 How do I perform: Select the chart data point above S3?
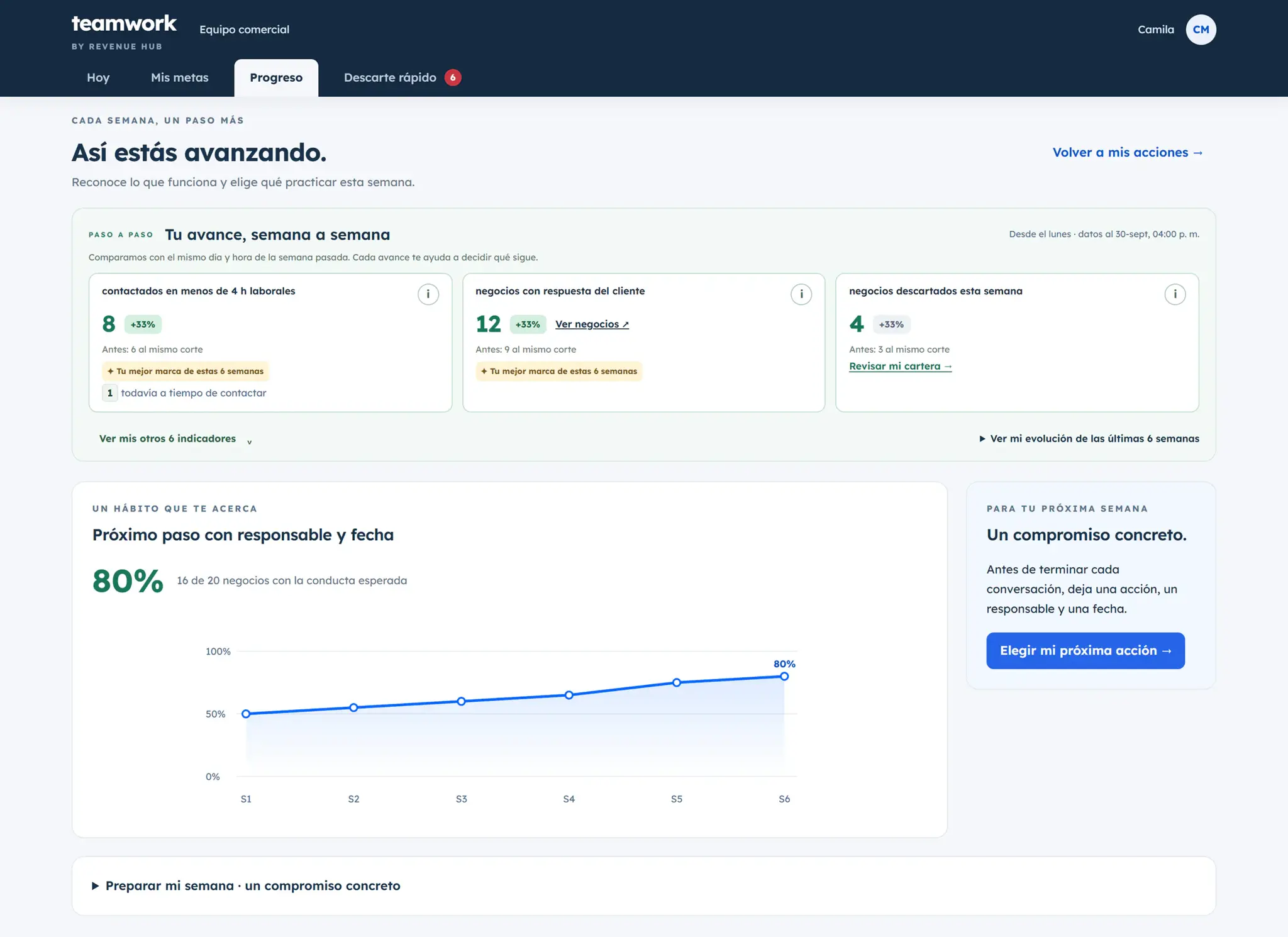tap(461, 701)
